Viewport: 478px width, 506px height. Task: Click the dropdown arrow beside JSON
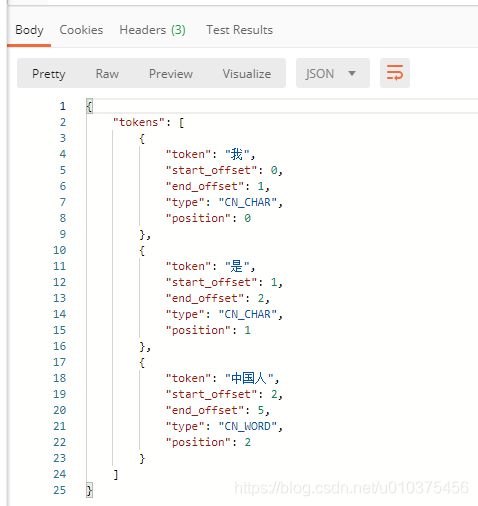tap(352, 73)
